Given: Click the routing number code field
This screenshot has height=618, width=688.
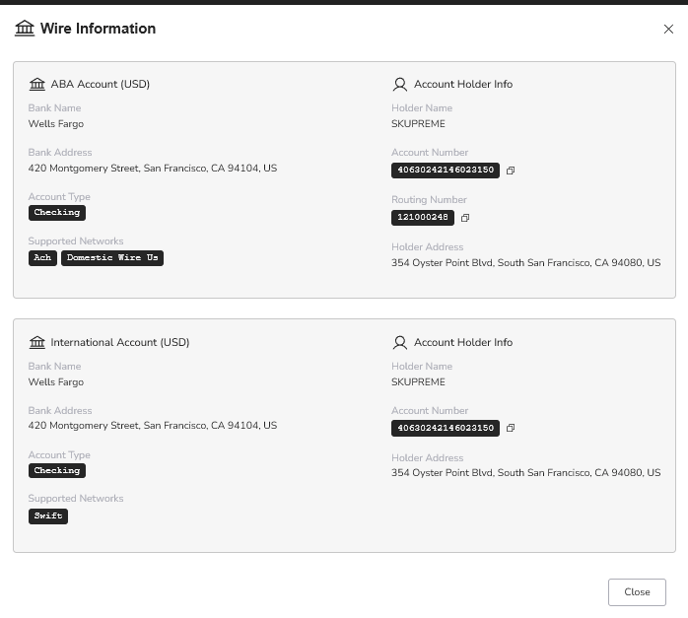Looking at the screenshot, I should click(x=423, y=218).
